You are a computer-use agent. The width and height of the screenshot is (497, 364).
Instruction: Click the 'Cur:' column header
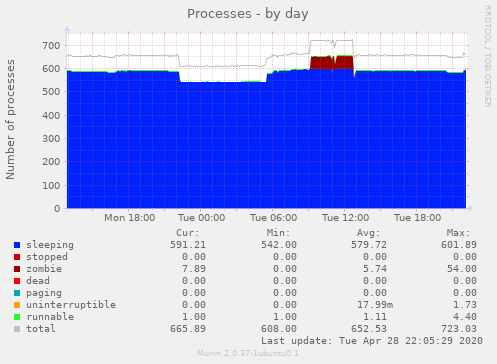pyautogui.click(x=188, y=233)
